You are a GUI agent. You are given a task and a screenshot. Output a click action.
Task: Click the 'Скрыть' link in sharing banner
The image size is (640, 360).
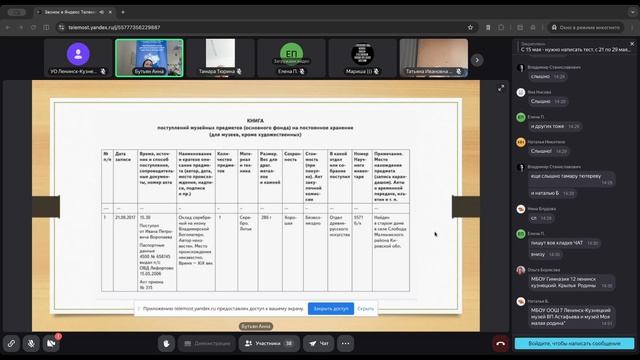(x=365, y=309)
